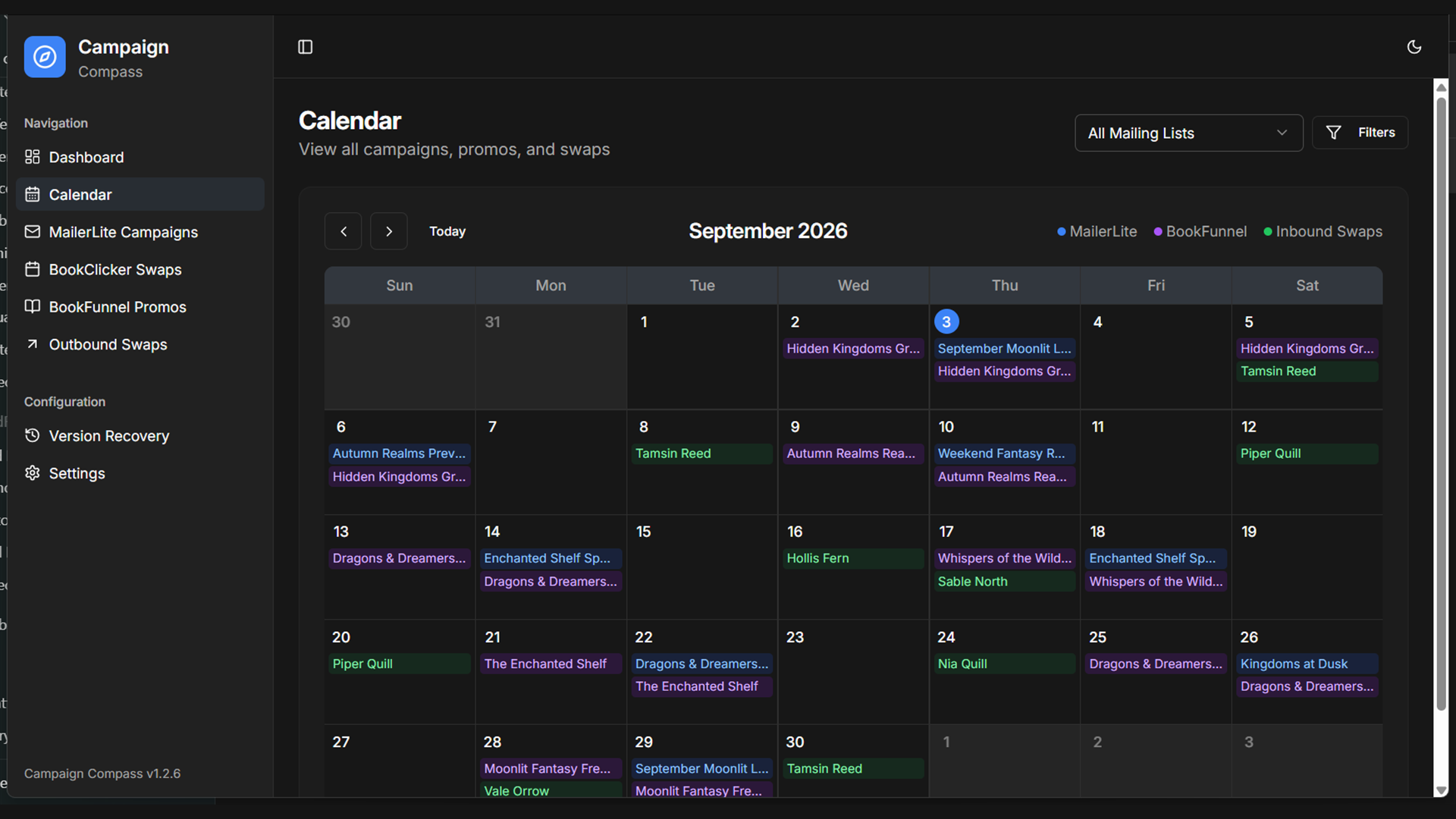Click the Dashboard grid icon
The width and height of the screenshot is (1456, 819).
pos(32,157)
